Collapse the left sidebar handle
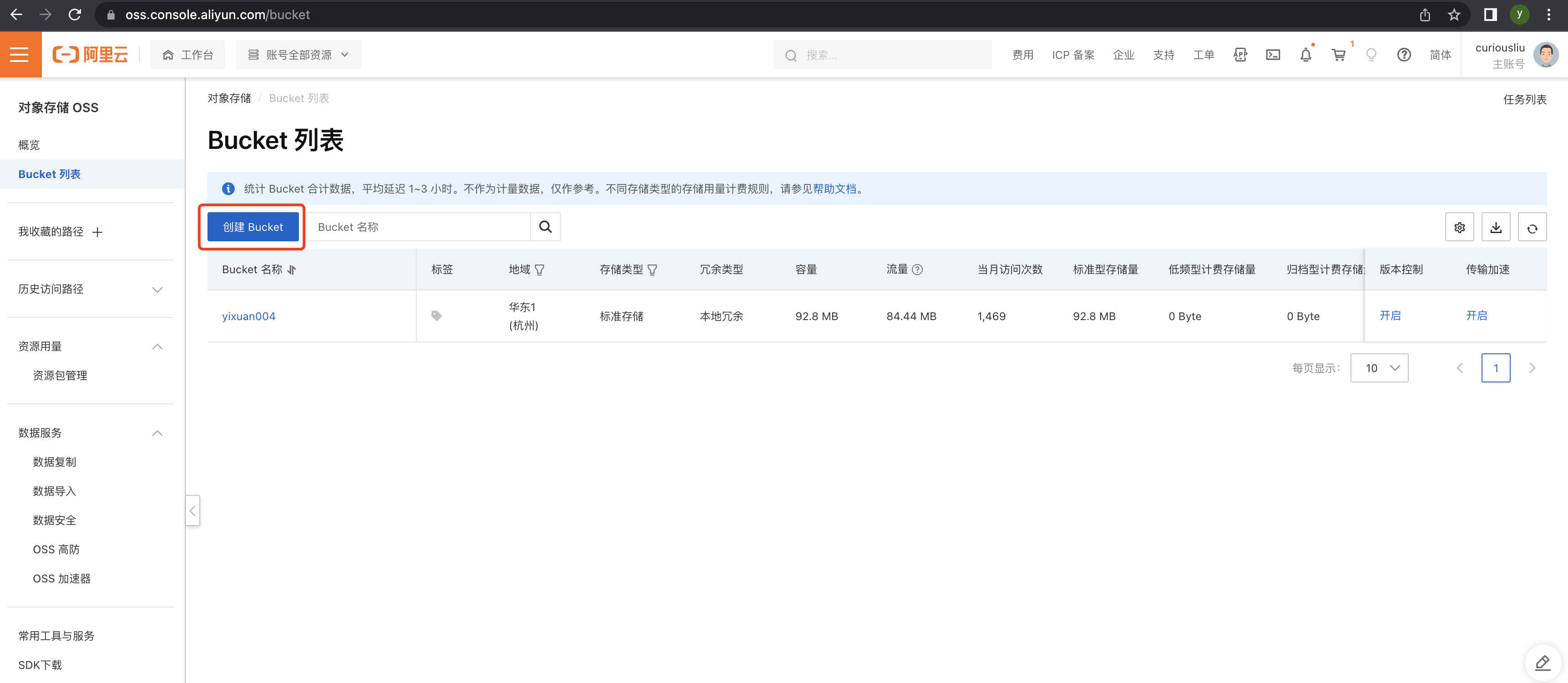This screenshot has height=683, width=1568. click(192, 510)
